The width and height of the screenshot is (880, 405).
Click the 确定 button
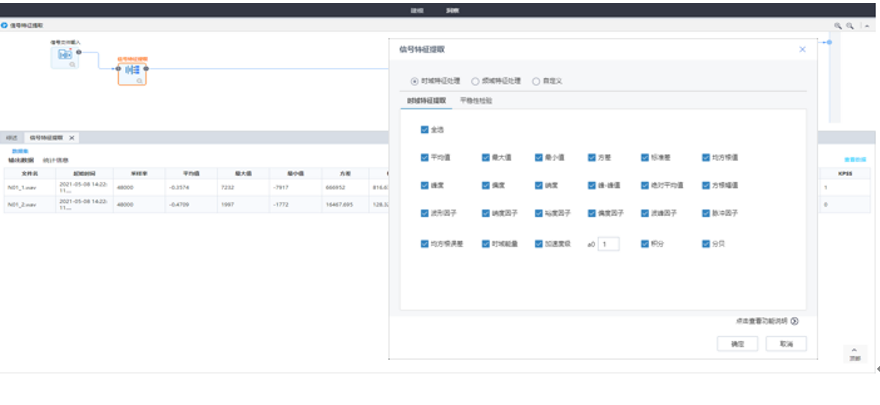tap(737, 343)
